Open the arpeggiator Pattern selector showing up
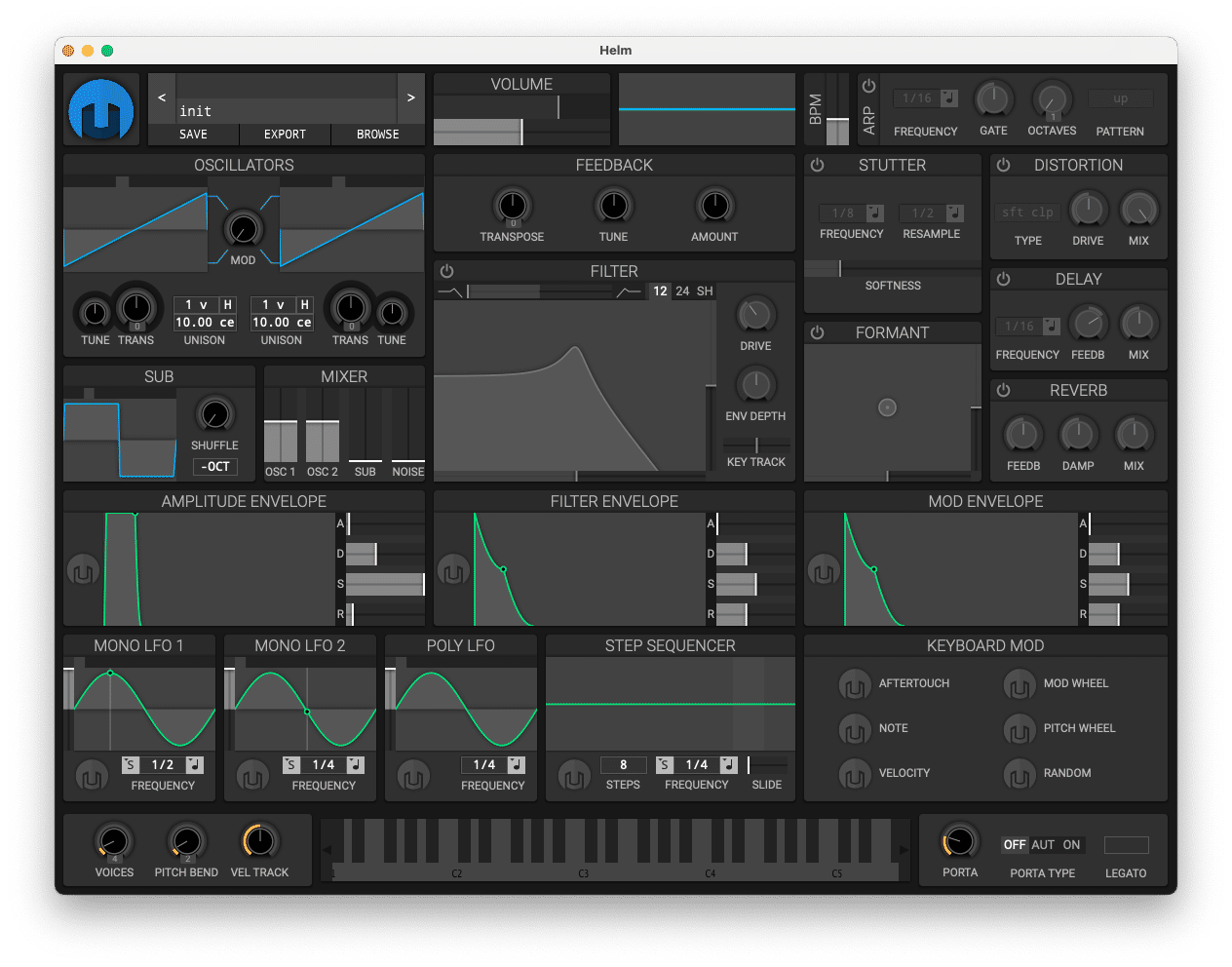The image size is (1232, 967). 1121,98
